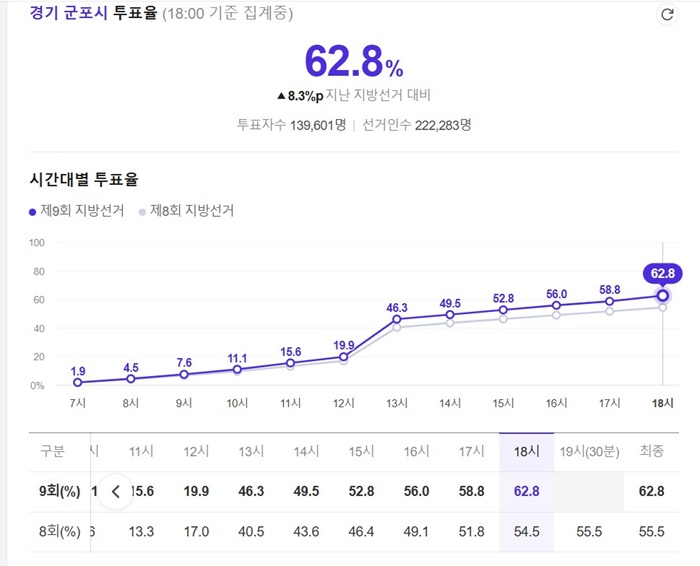Click the 55.5 cell under 19시(30분)
Image resolution: width=700 pixels, height=566 pixels.
pyautogui.click(x=589, y=532)
